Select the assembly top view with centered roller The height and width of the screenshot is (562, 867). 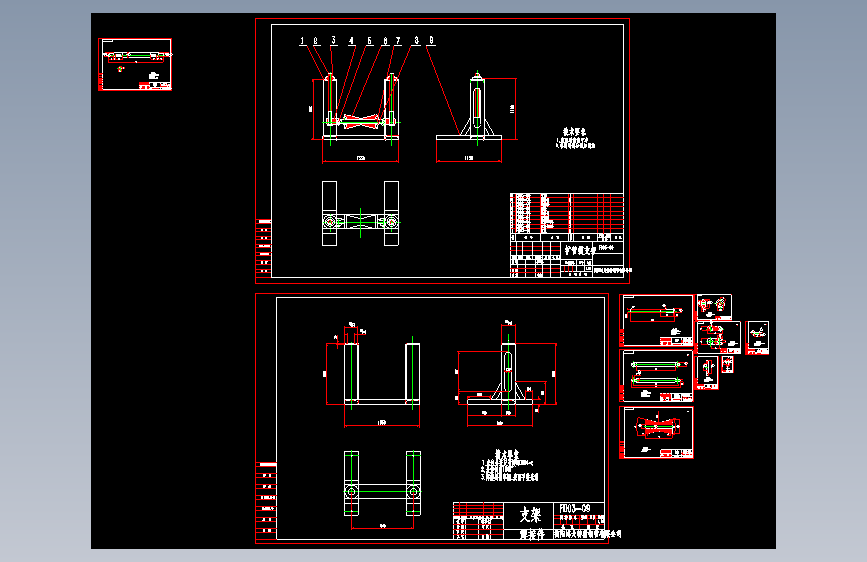click(361, 214)
